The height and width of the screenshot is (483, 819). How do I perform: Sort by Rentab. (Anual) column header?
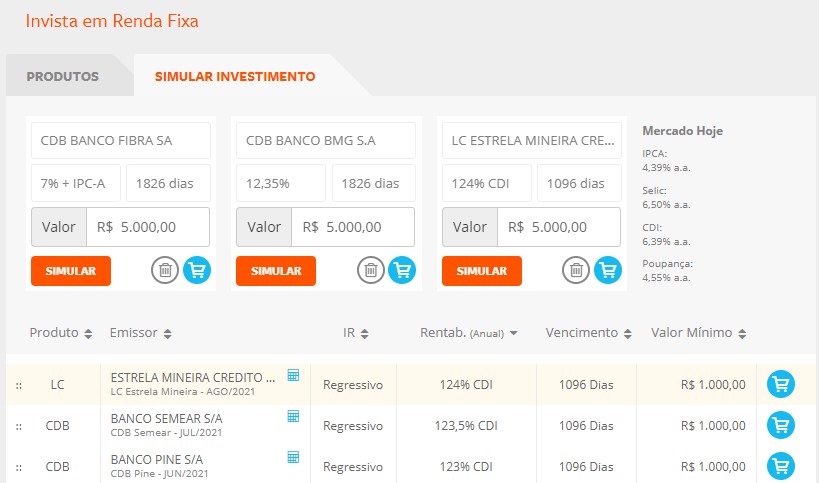click(468, 333)
